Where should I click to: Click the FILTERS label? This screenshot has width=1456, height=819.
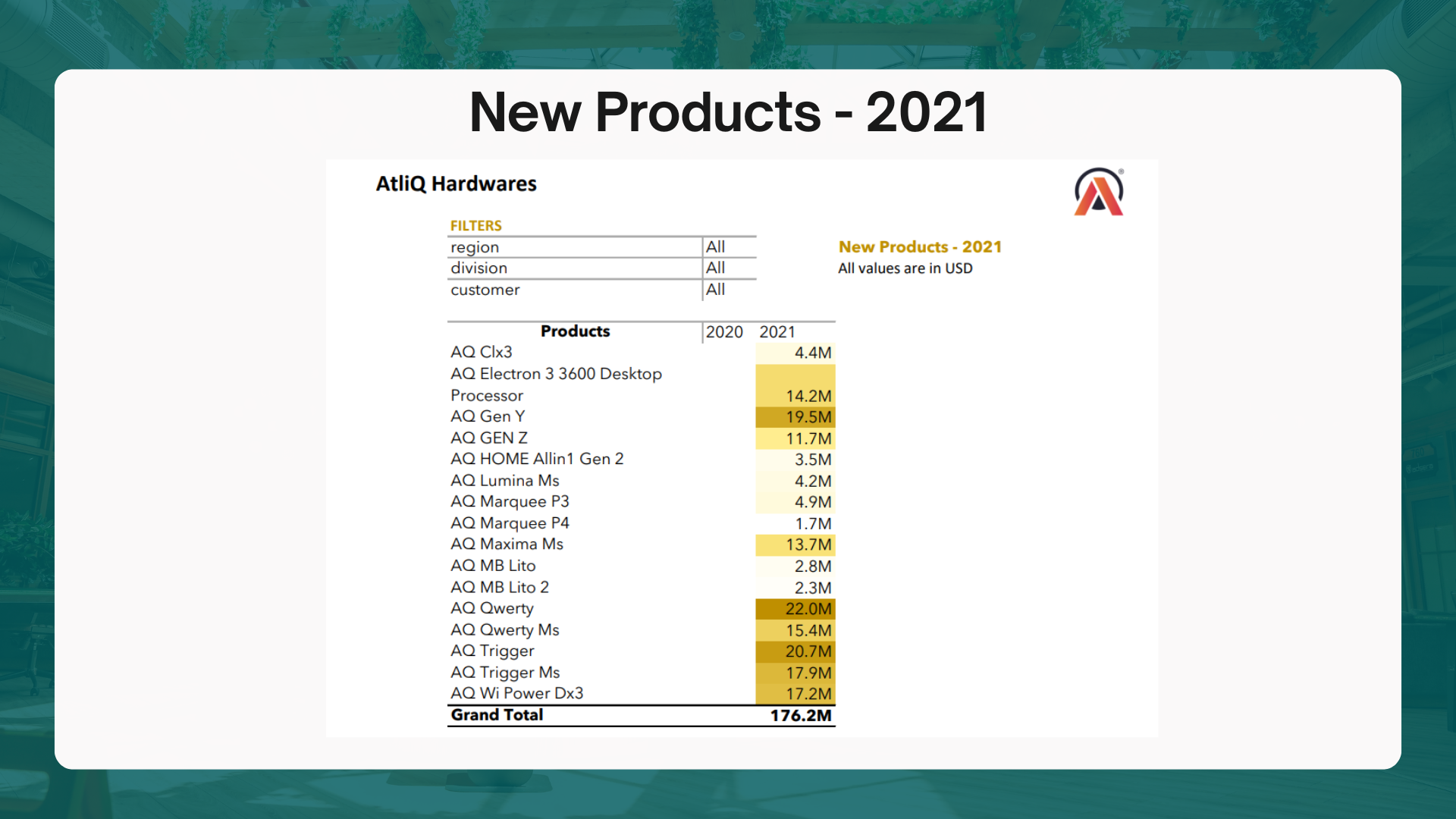tap(475, 226)
